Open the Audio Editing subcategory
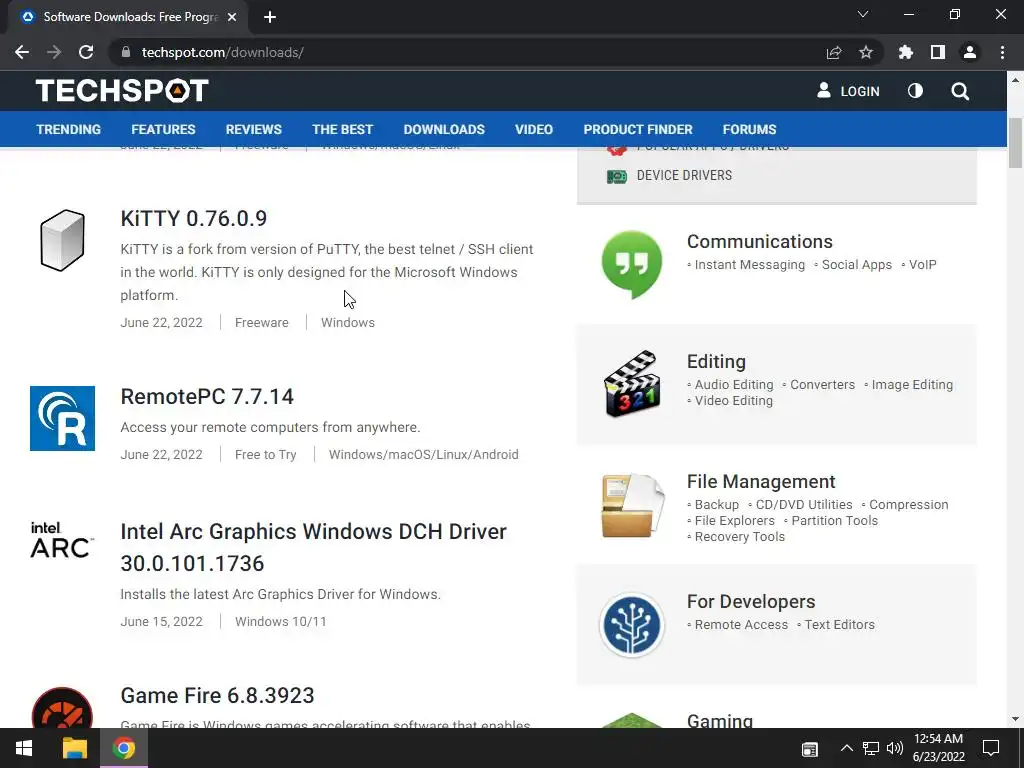 pos(734,385)
